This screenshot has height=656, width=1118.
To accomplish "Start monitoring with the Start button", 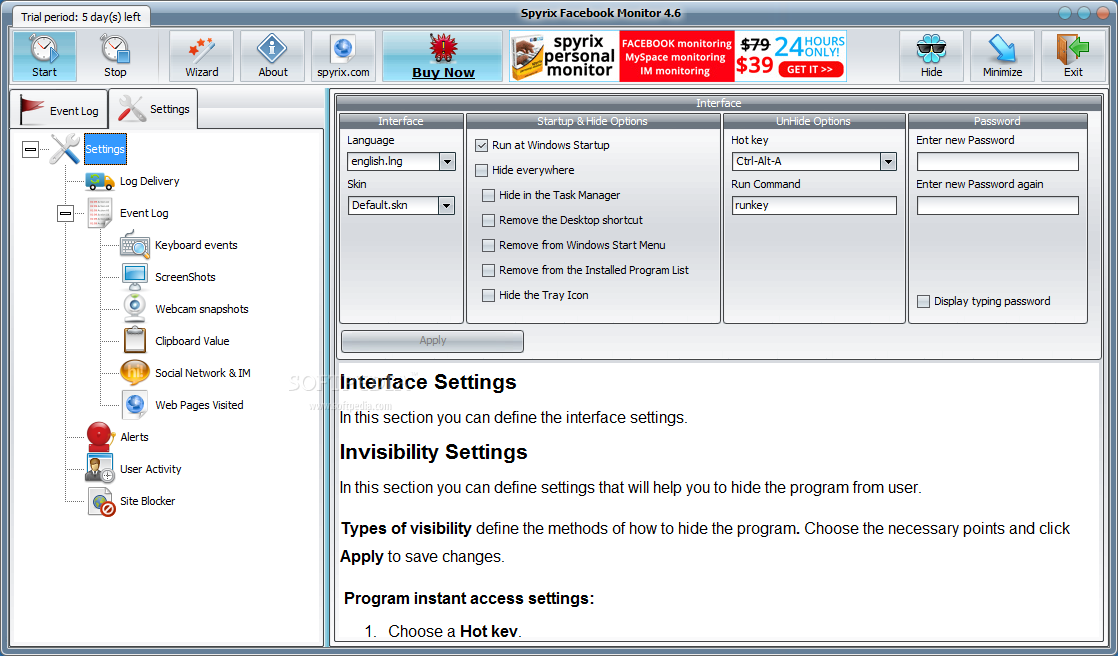I will (44, 56).
